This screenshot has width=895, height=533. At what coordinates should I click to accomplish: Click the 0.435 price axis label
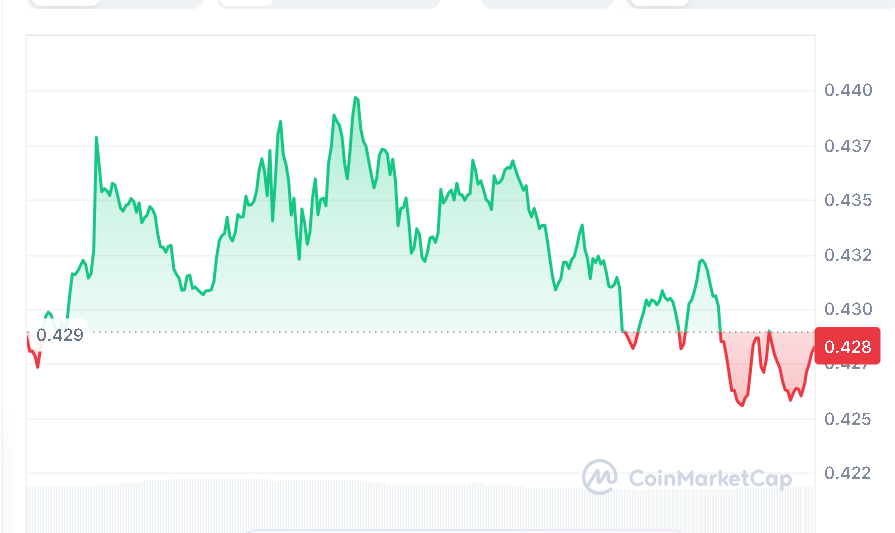(x=848, y=200)
